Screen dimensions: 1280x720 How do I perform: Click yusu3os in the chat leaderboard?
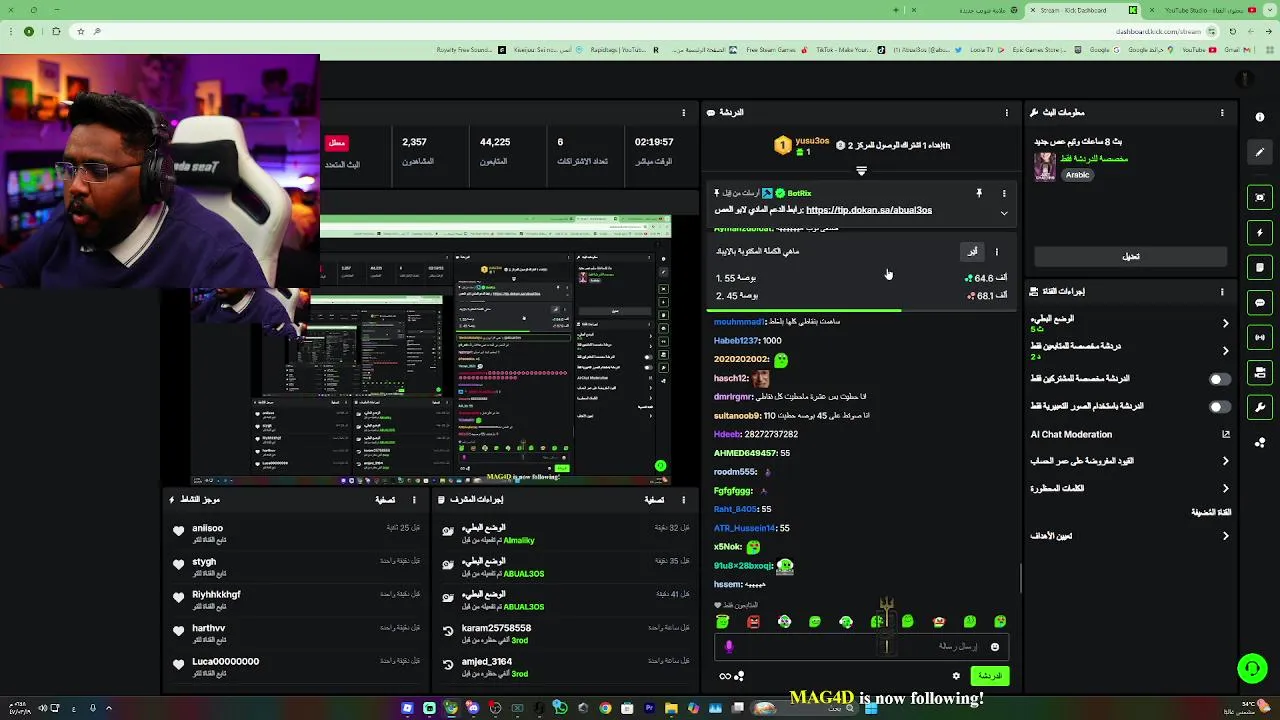click(812, 141)
